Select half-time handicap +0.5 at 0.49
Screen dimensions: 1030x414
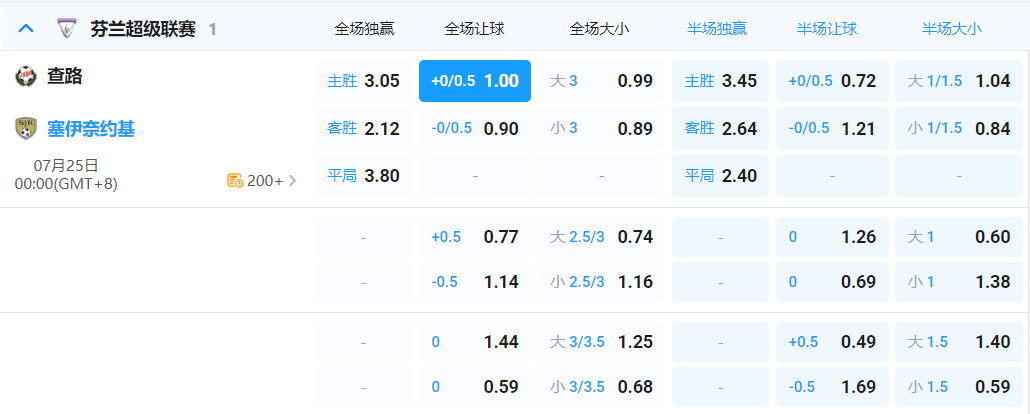click(x=832, y=342)
